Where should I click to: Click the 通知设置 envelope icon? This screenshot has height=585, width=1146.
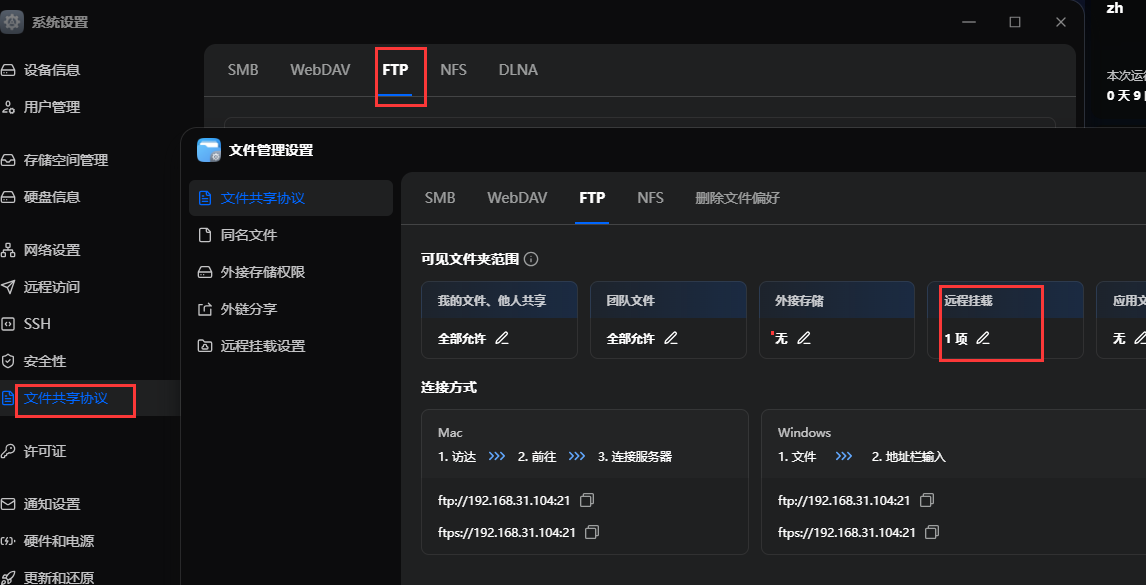(8, 504)
